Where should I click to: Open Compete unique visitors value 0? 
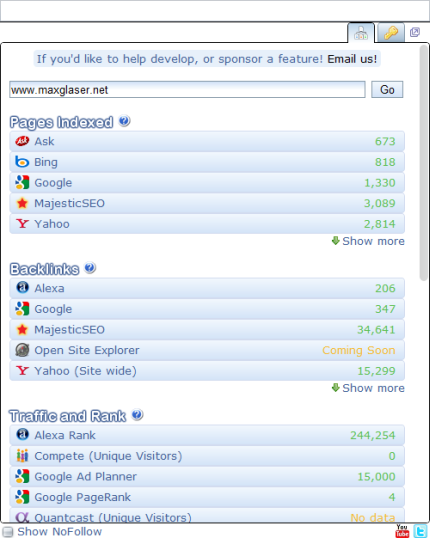[392, 456]
